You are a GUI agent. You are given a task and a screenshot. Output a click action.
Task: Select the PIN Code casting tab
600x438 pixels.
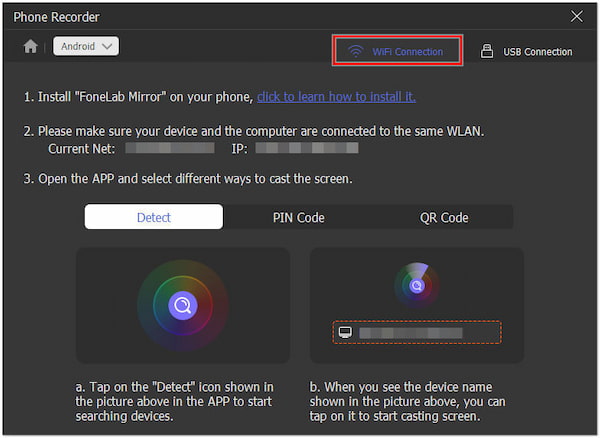[298, 218]
